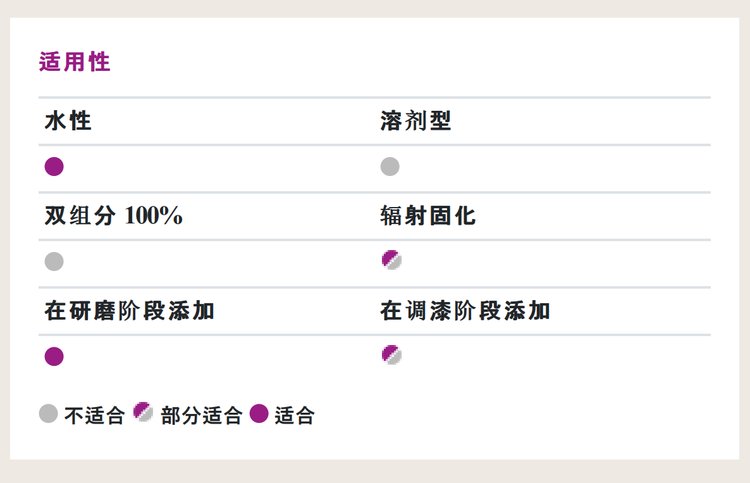Click the half-purple dot under 辐射固化
Image resolution: width=750 pixels, height=483 pixels.
[x=392, y=260]
